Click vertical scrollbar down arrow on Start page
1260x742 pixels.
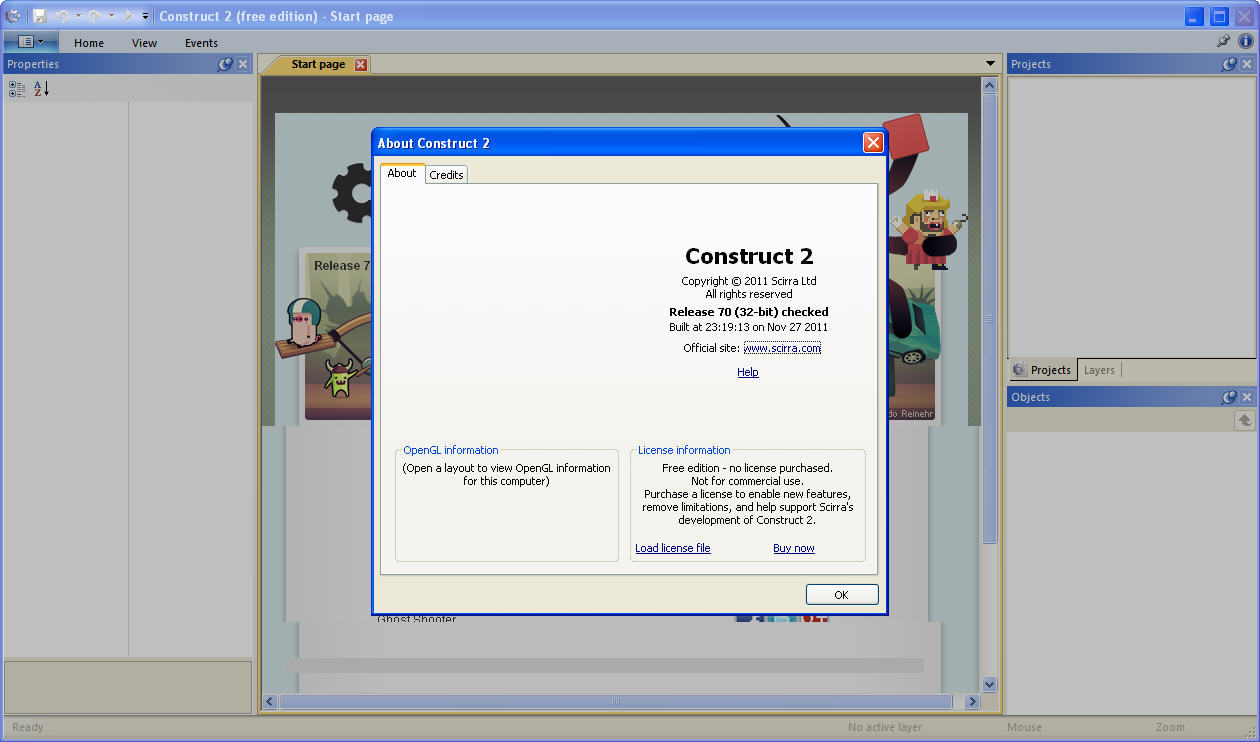(990, 685)
